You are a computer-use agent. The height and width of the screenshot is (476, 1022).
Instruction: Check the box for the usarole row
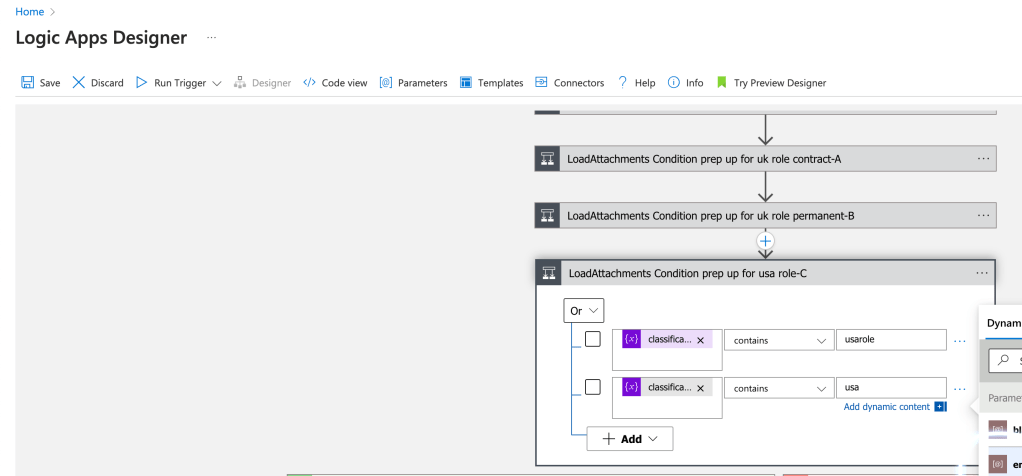point(592,339)
